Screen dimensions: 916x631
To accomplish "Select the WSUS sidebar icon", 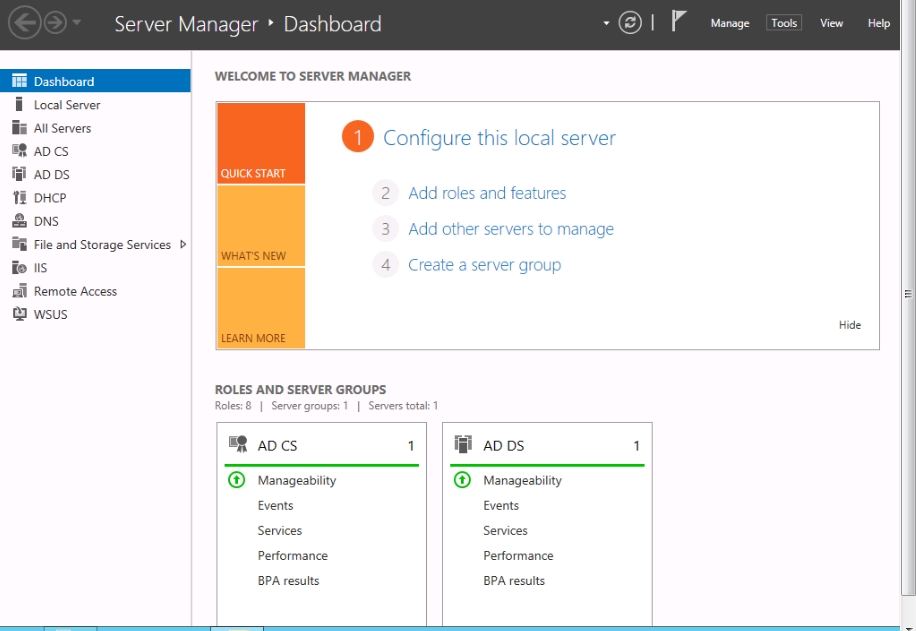I will pyautogui.click(x=18, y=314).
